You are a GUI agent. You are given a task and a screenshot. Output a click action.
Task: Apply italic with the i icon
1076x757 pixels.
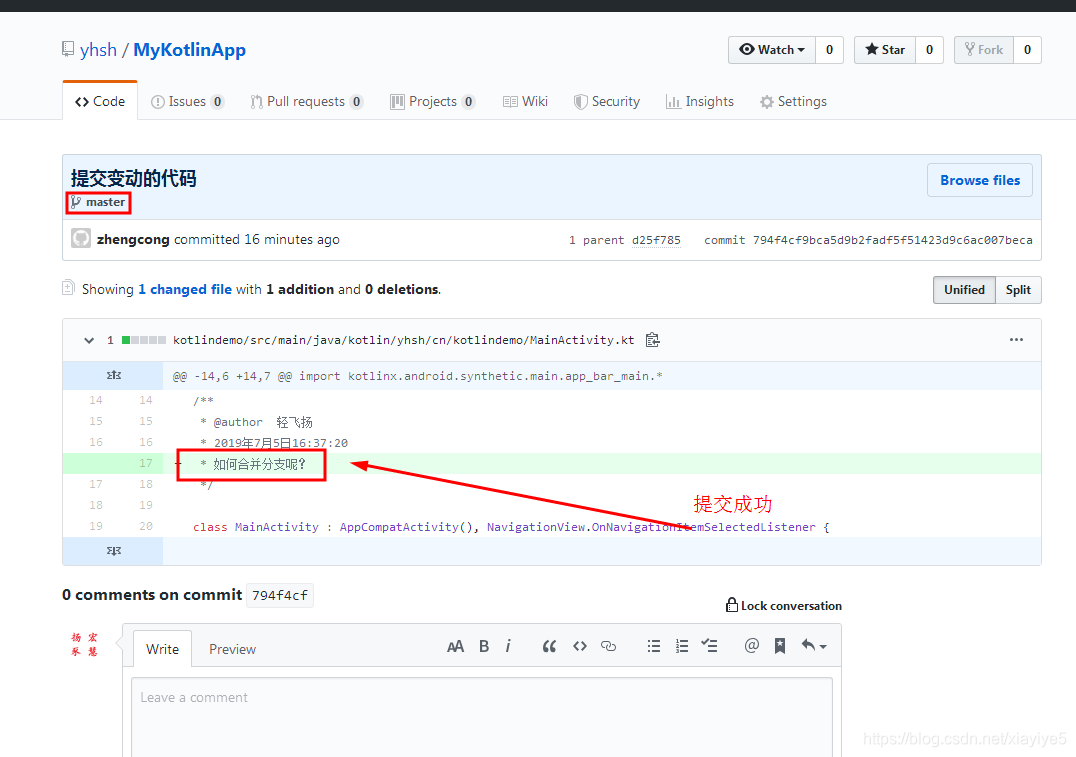pyautogui.click(x=508, y=647)
